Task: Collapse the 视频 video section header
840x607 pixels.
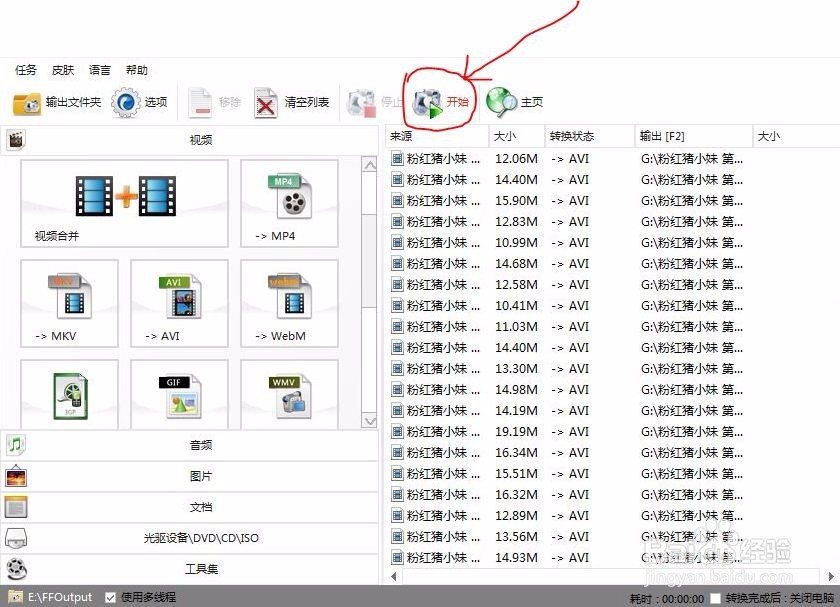Action: tap(189, 140)
